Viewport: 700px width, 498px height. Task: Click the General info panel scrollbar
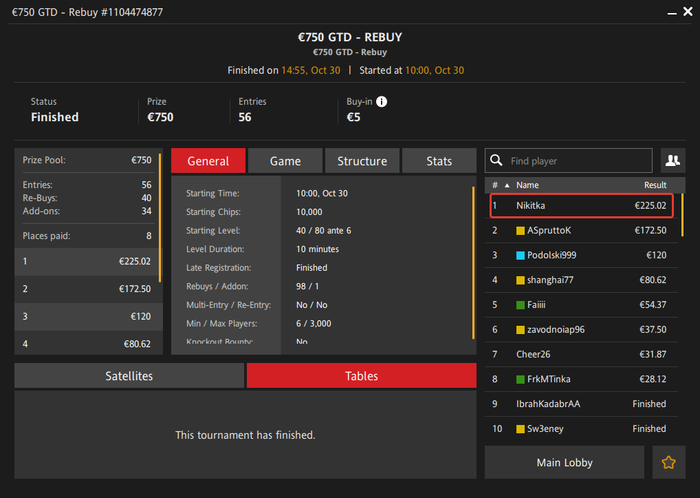pyautogui.click(x=473, y=263)
